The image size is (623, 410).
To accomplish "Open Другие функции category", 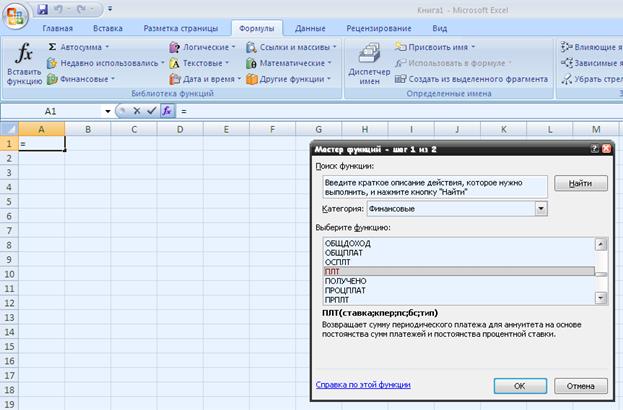I will [288, 79].
